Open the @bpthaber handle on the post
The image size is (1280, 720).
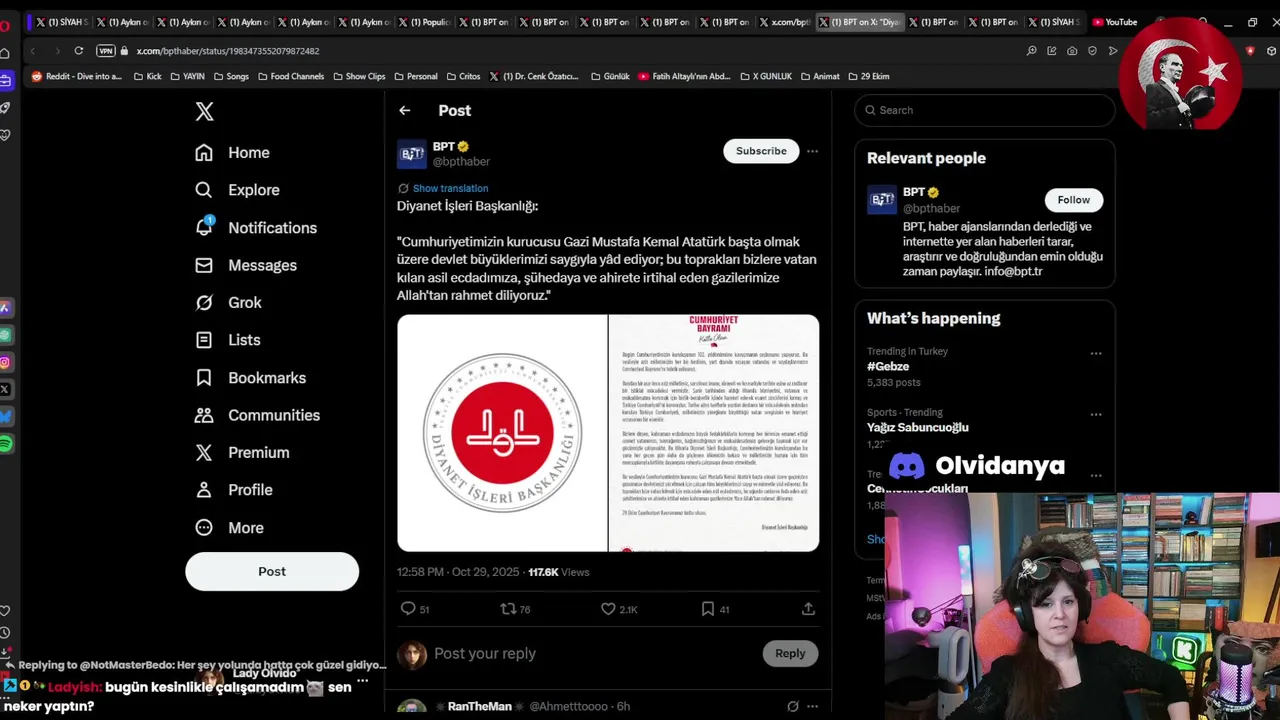461,162
